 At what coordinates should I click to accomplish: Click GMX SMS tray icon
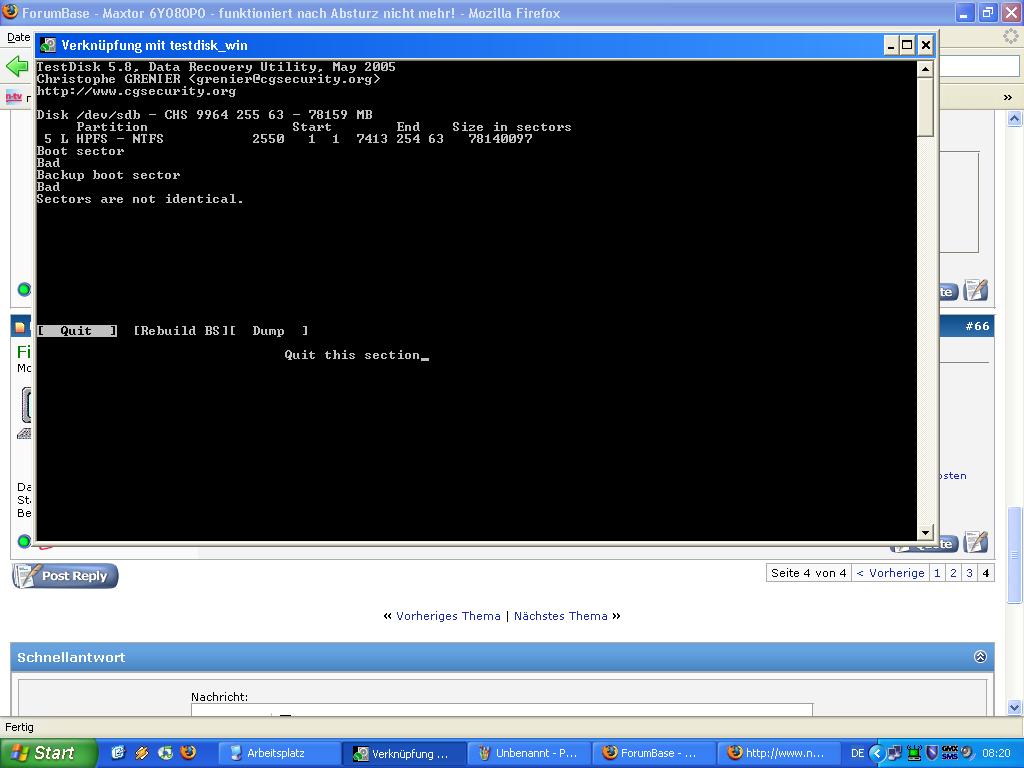tap(950, 752)
